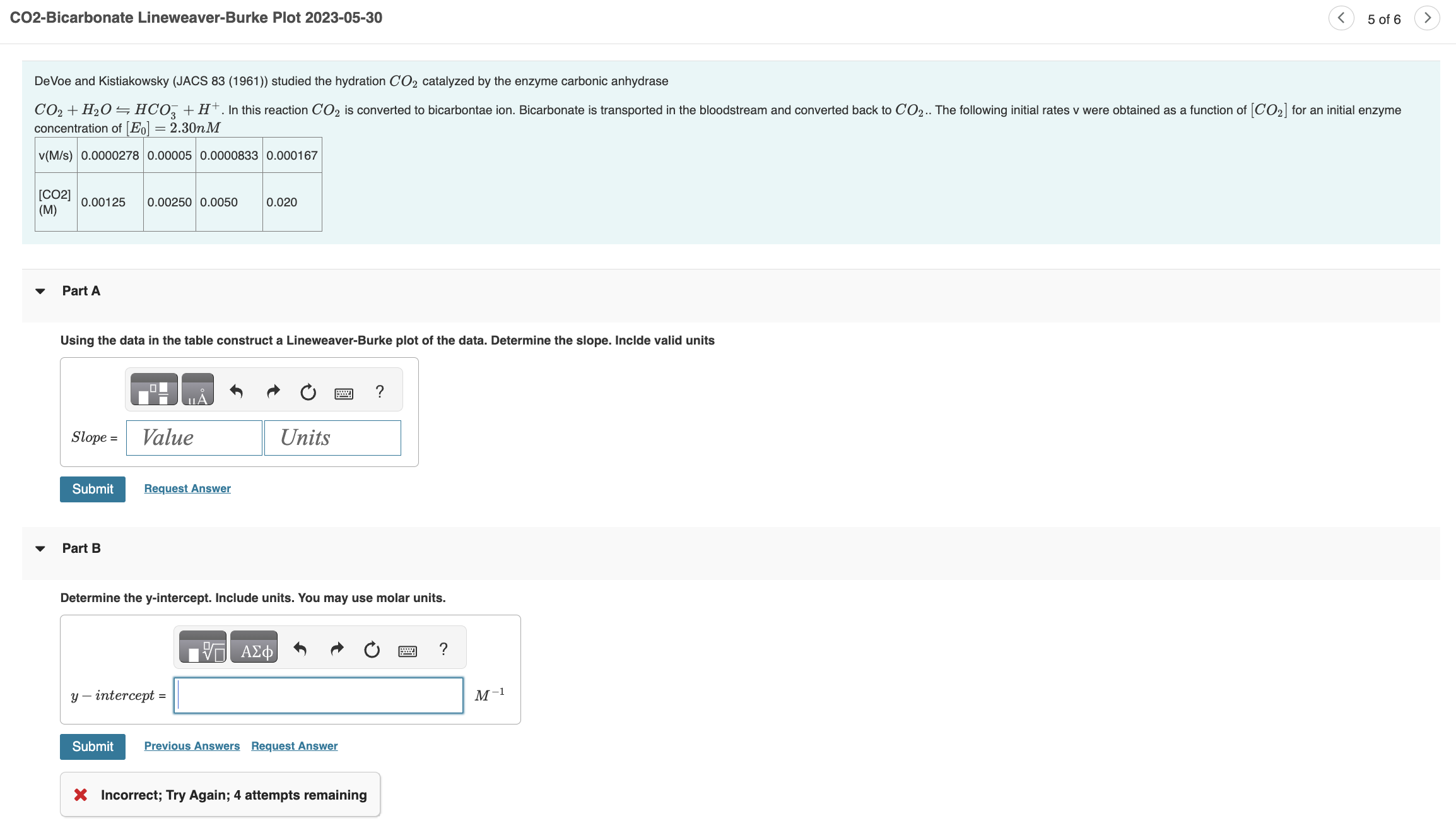Screen dimensions: 1456x828
Task: Click undo arrow in Part B toolbar
Action: point(300,649)
